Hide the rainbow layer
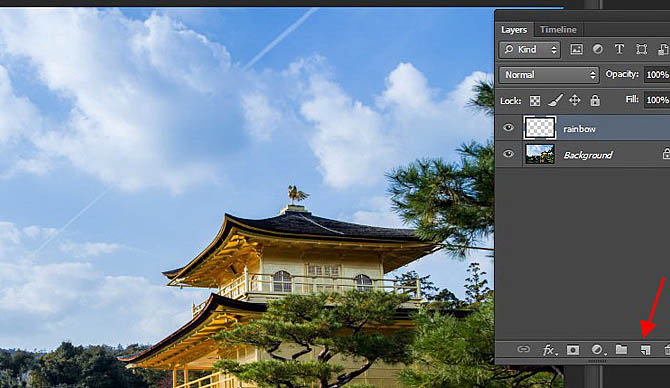The width and height of the screenshot is (670, 388). [x=508, y=128]
